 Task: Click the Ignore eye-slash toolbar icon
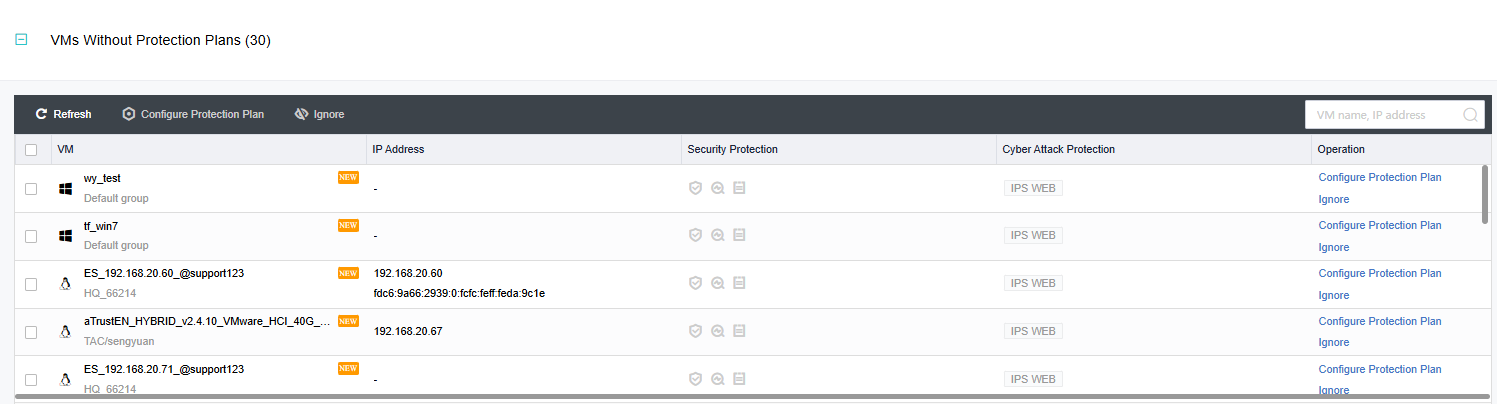[x=301, y=114]
